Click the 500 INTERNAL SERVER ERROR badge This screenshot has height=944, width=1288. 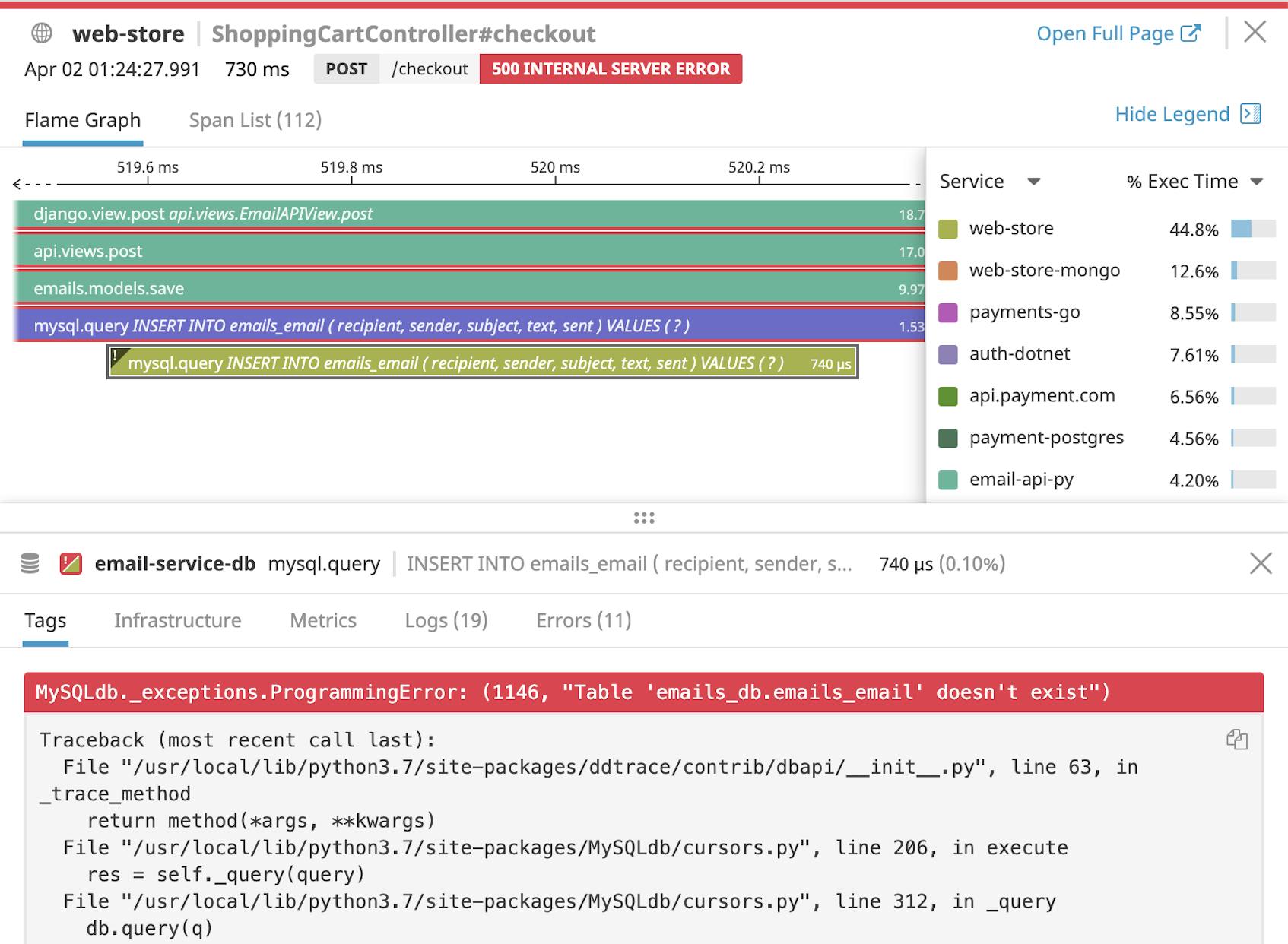[x=609, y=68]
